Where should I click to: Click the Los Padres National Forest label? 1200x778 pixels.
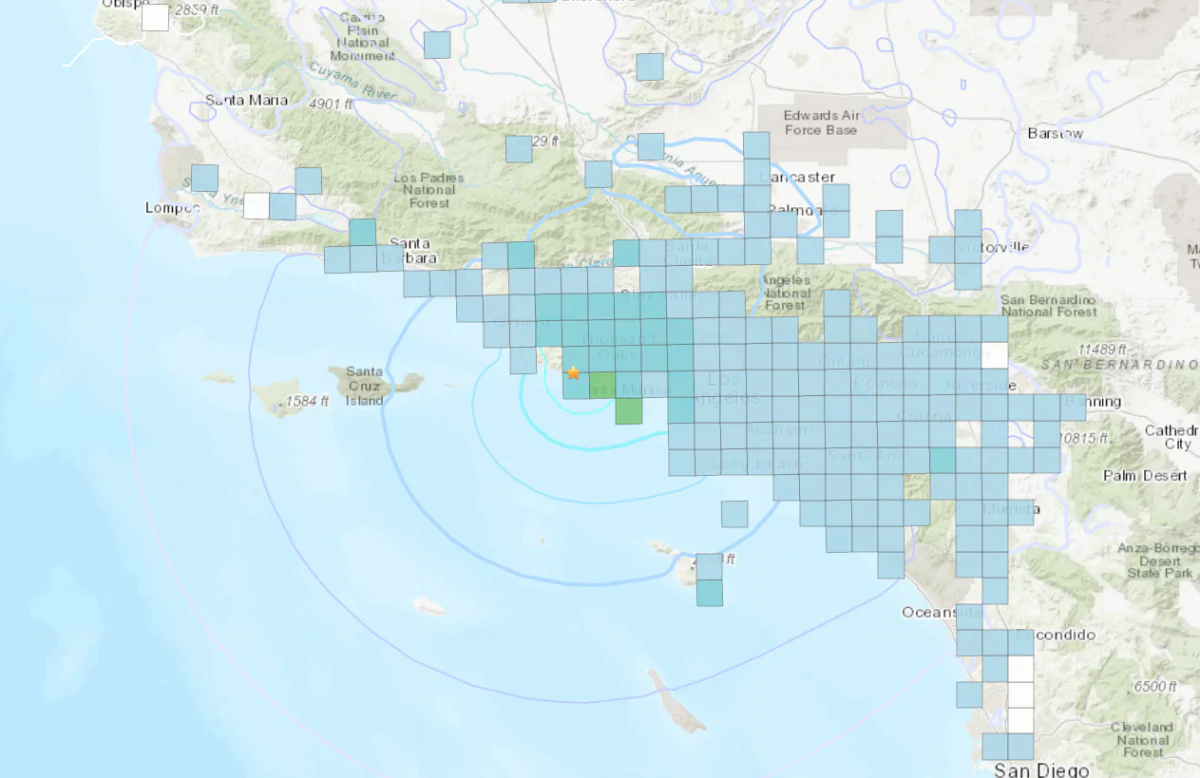431,190
